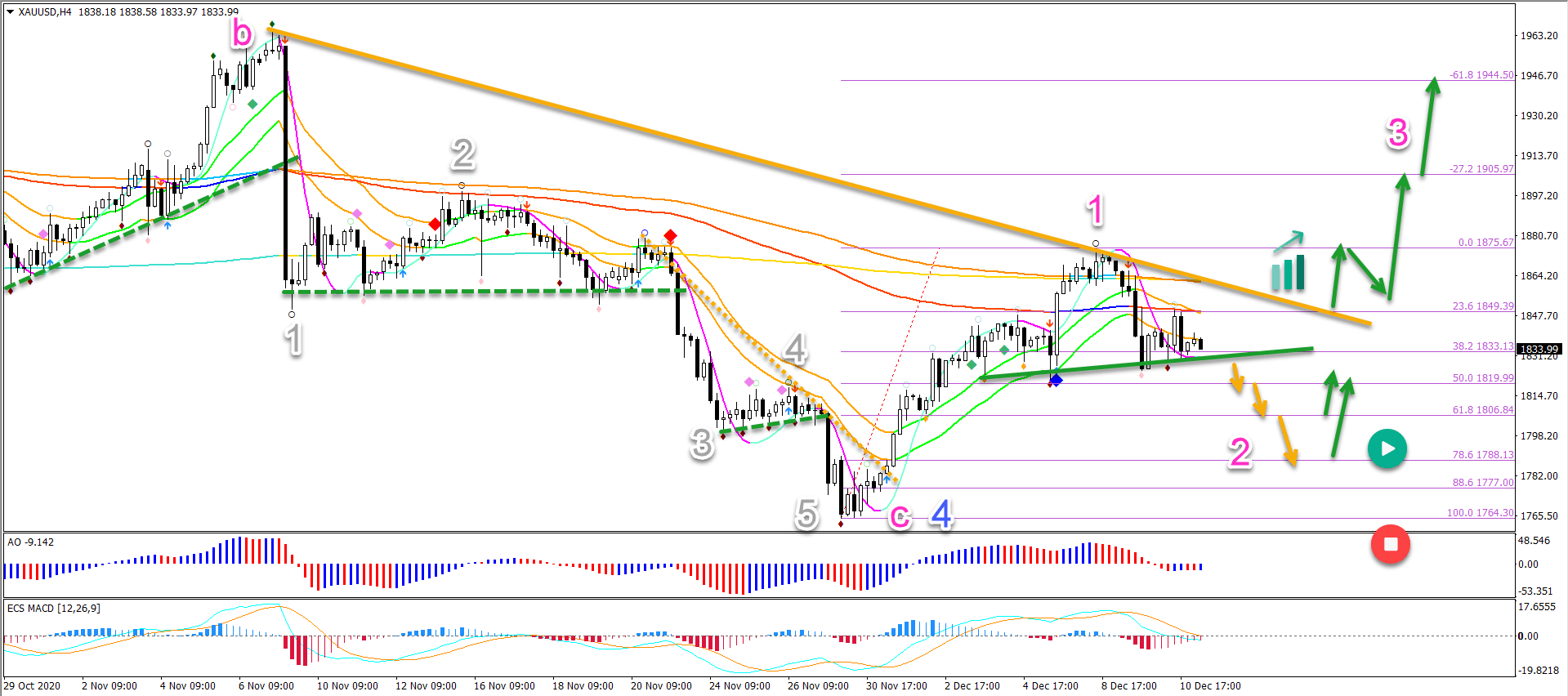Click the 78.6 1788.13 Fibonacci level label
Image resolution: width=1568 pixels, height=696 pixels.
pos(1483,455)
